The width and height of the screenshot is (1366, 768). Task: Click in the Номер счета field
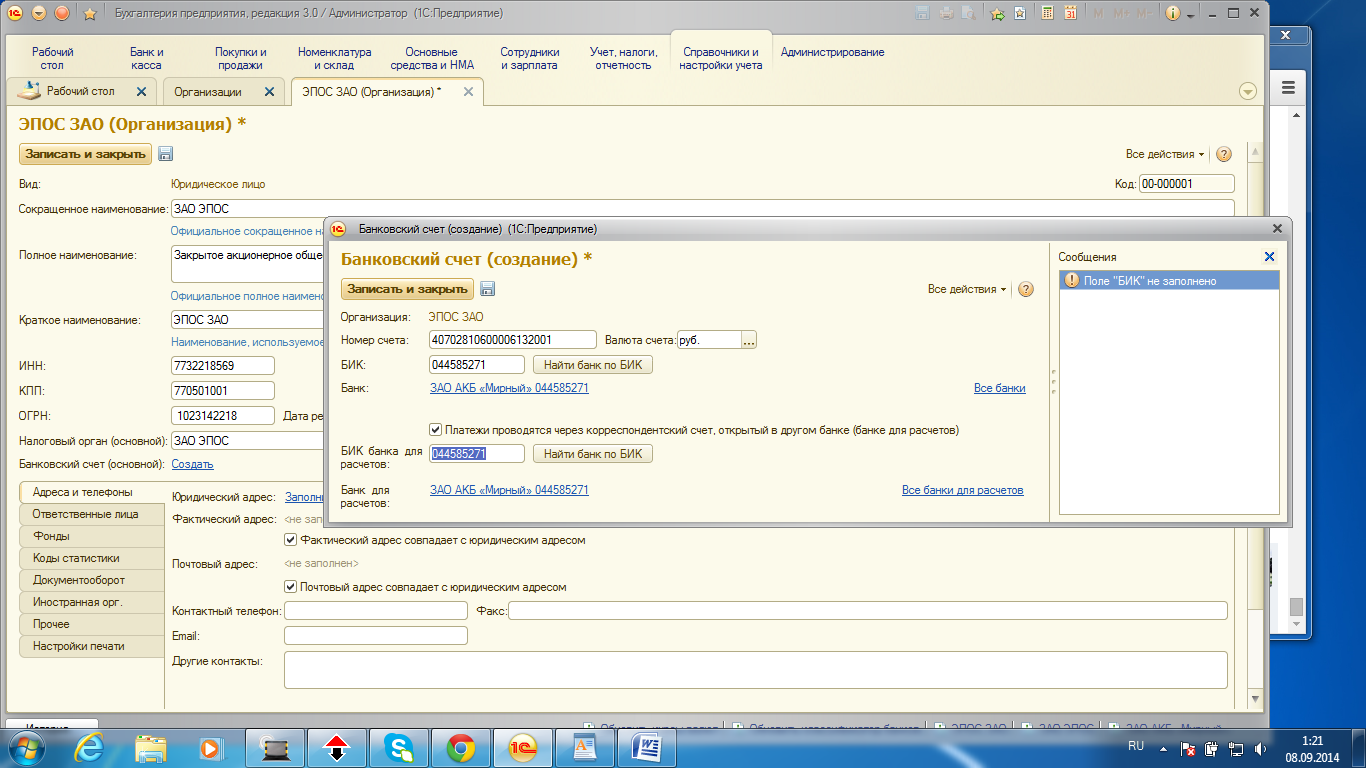pos(512,340)
